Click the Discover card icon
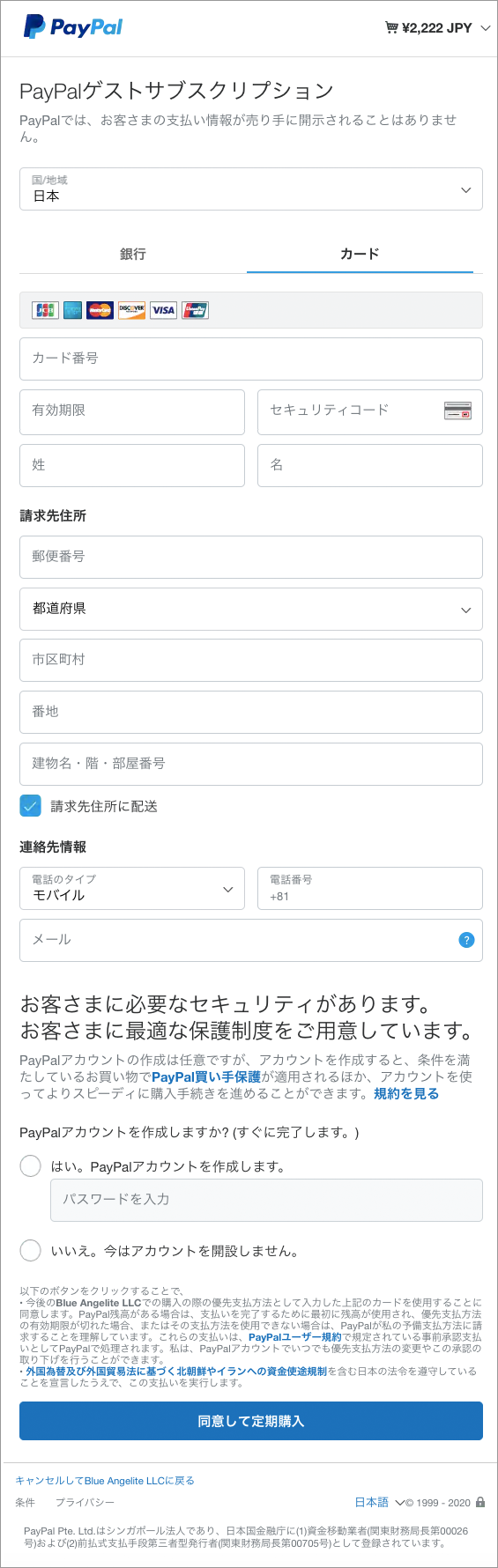Image resolution: width=498 pixels, height=1568 pixels. (x=131, y=310)
